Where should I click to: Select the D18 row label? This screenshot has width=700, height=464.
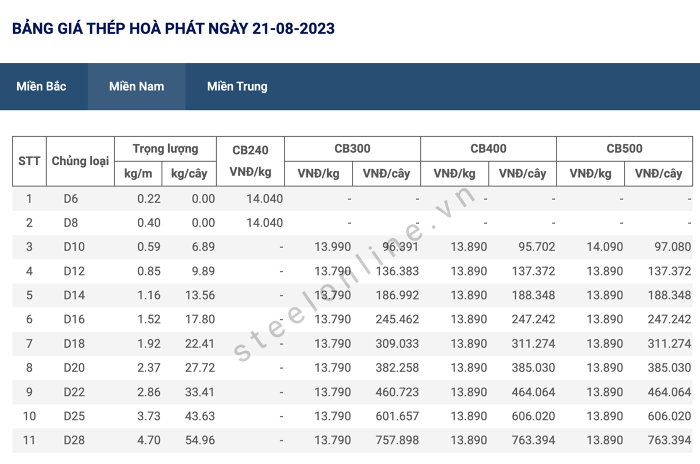tap(74, 343)
